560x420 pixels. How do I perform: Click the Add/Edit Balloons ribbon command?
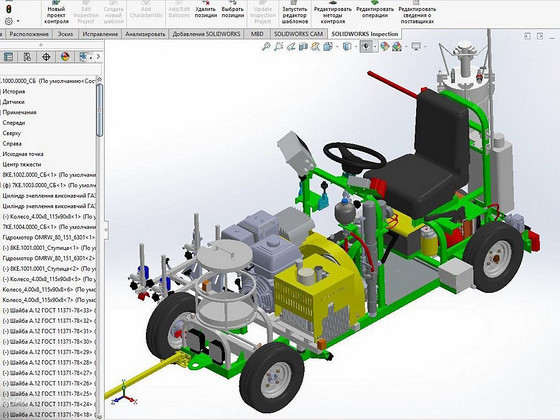[x=179, y=9]
